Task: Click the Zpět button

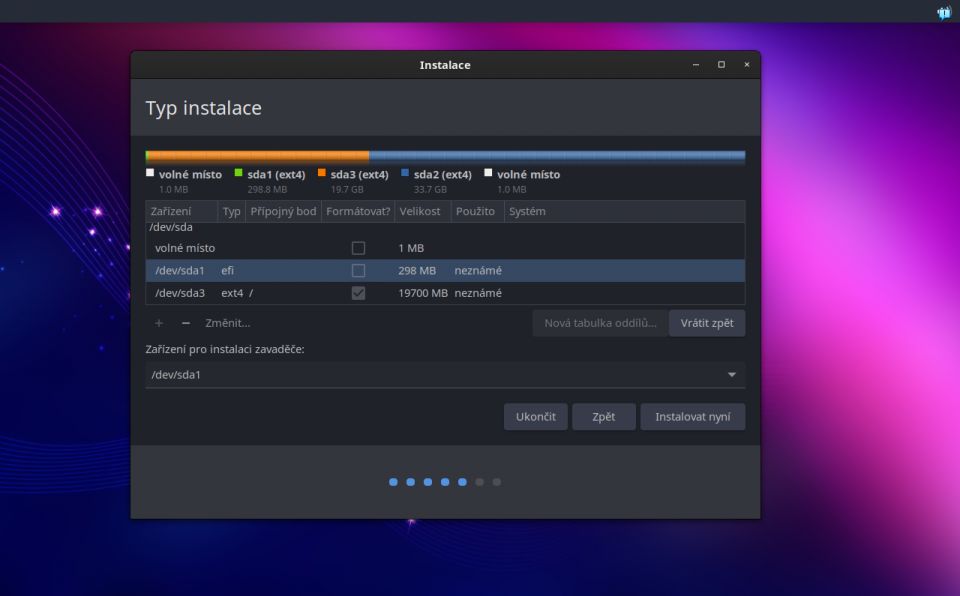Action: pos(604,417)
